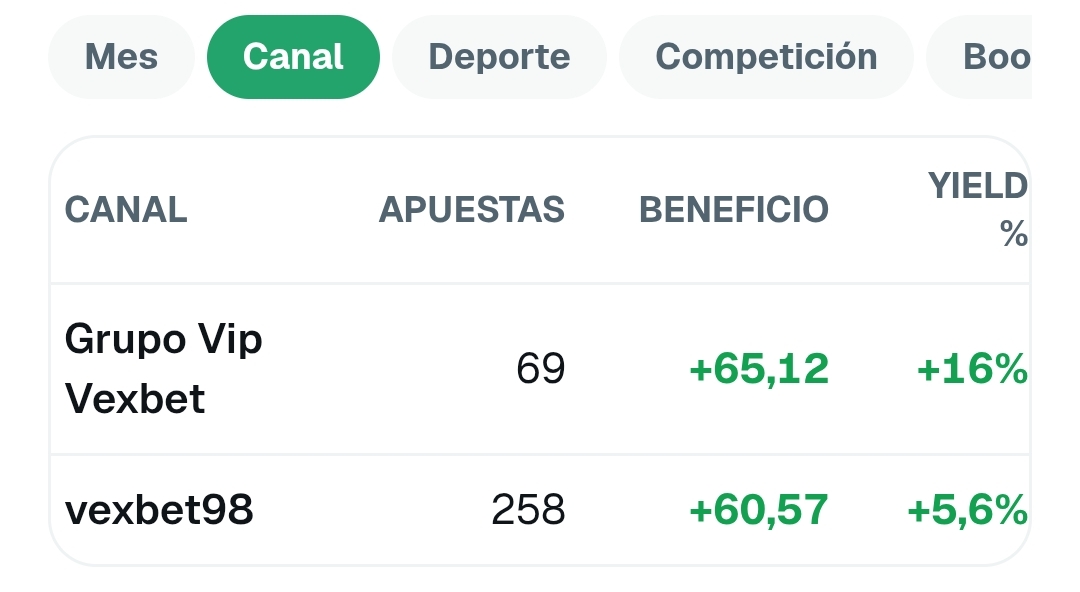Switch to the Competición tab

point(767,57)
